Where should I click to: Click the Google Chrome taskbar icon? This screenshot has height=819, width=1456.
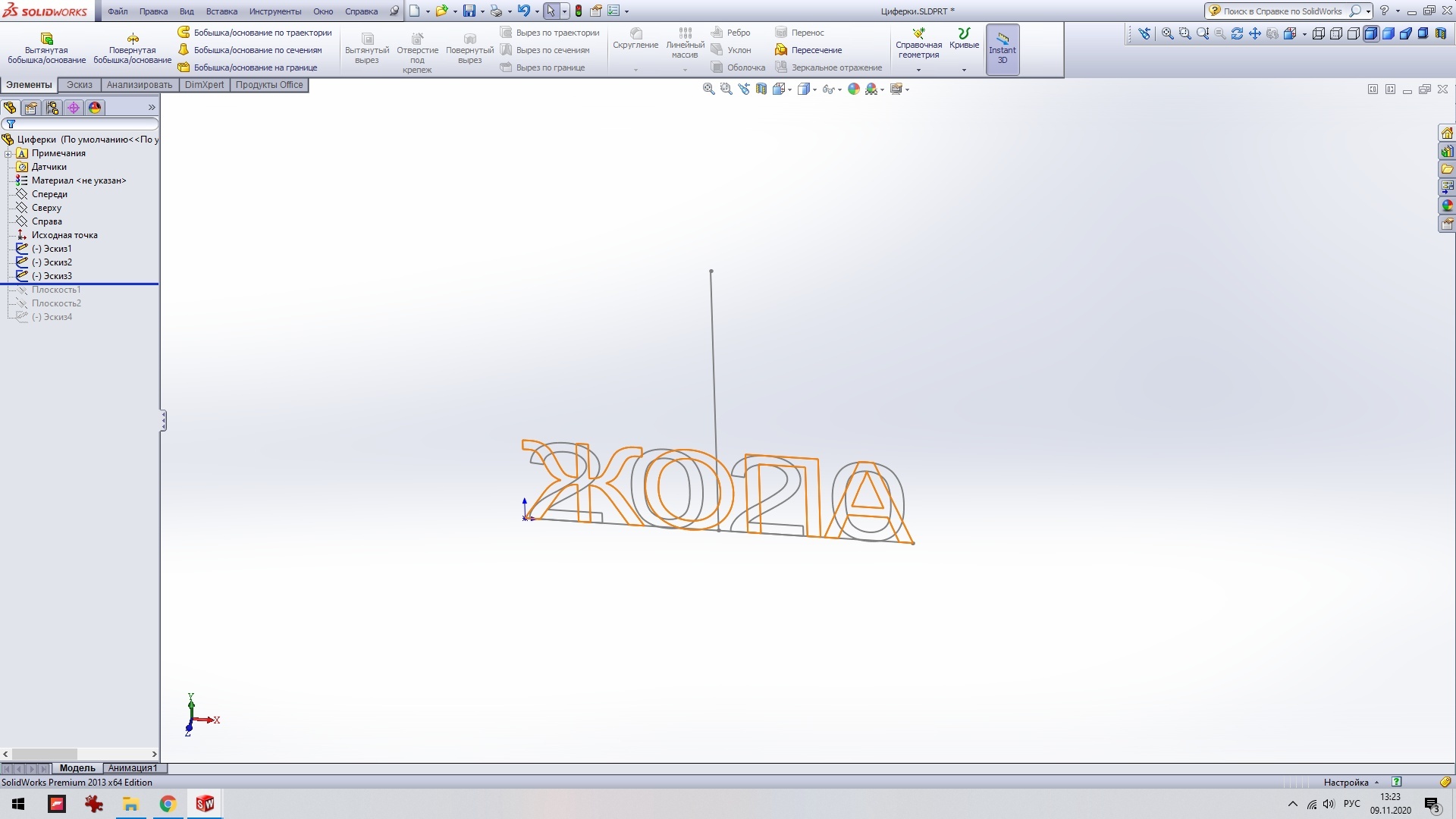coord(168,804)
